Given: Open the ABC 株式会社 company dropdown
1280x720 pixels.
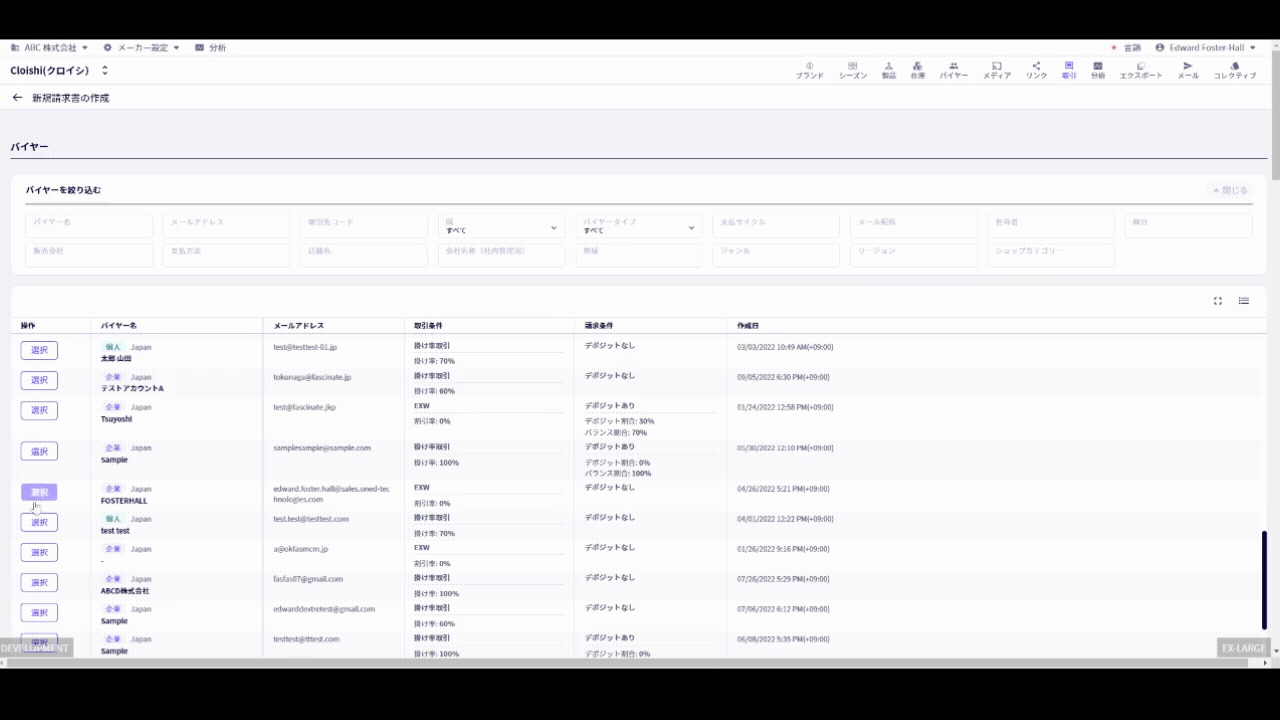Looking at the screenshot, I should click(49, 47).
